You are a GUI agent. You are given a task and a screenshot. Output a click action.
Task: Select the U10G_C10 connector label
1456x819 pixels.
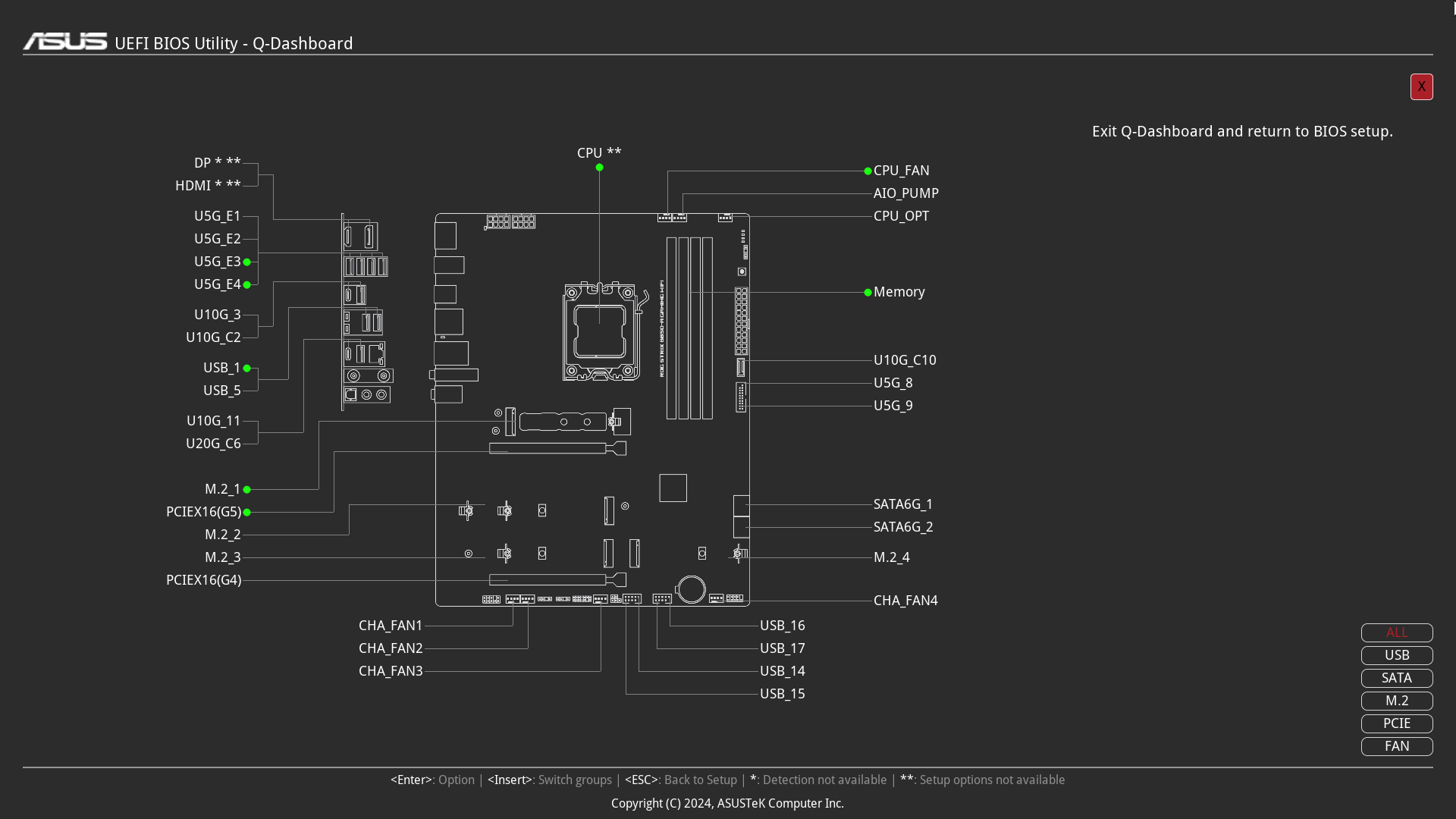905,360
